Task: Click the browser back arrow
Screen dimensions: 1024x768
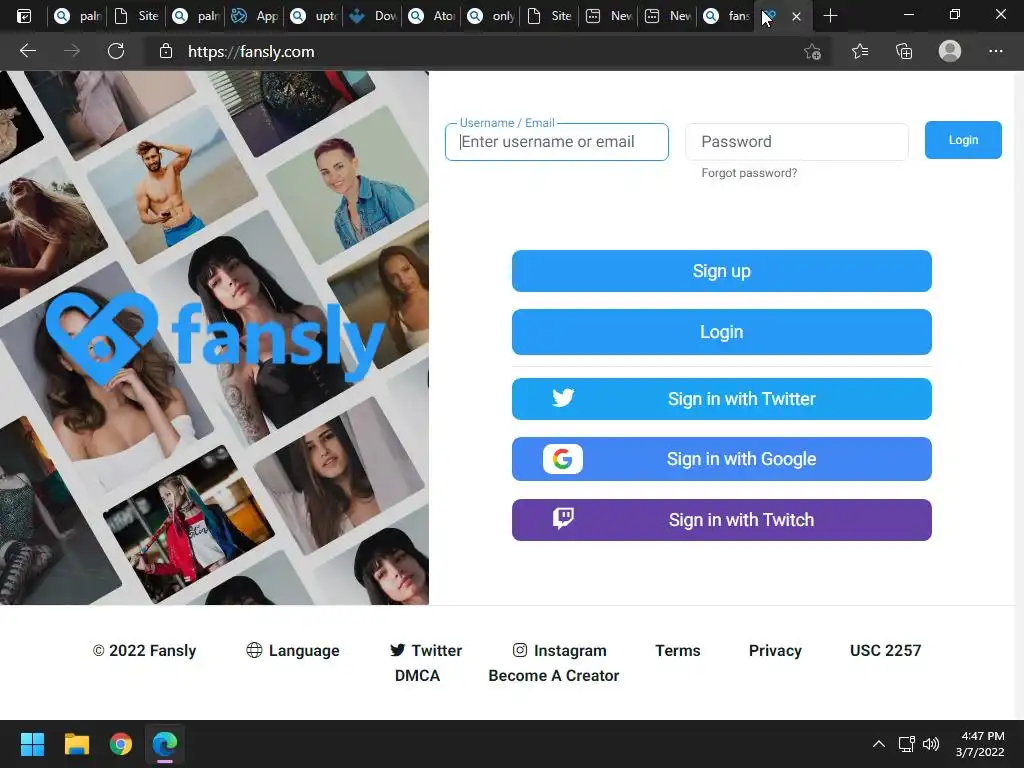Action: coord(27,51)
